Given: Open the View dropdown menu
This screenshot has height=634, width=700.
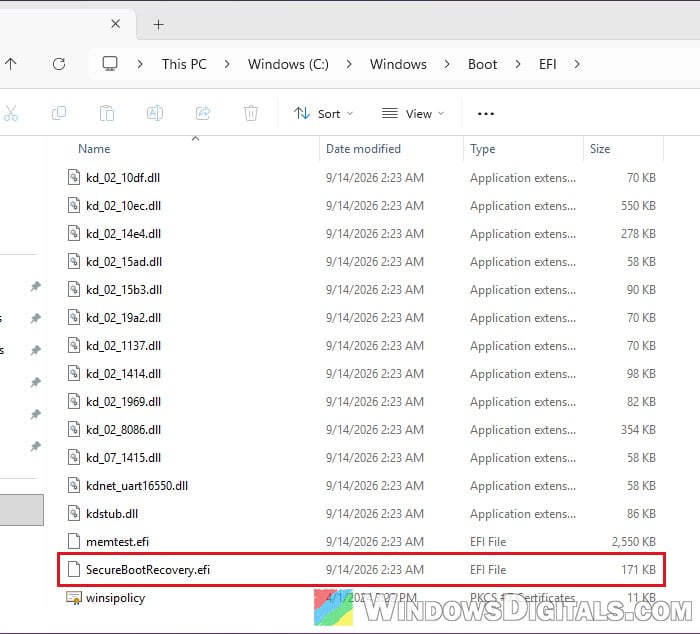Looking at the screenshot, I should (413, 114).
